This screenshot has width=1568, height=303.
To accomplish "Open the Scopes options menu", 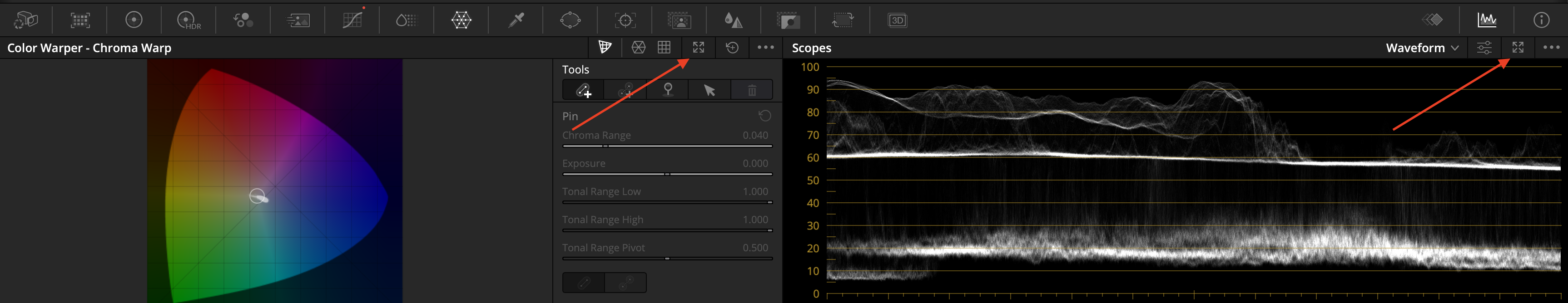I will point(1551,47).
